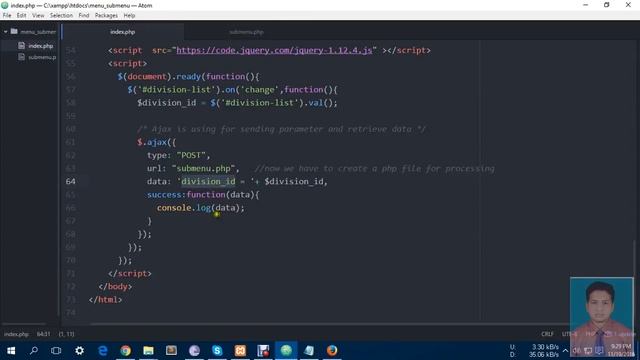This screenshot has height=360, width=640.
Task: Follow the jQuery CDN URL link in code
Action: (274, 50)
